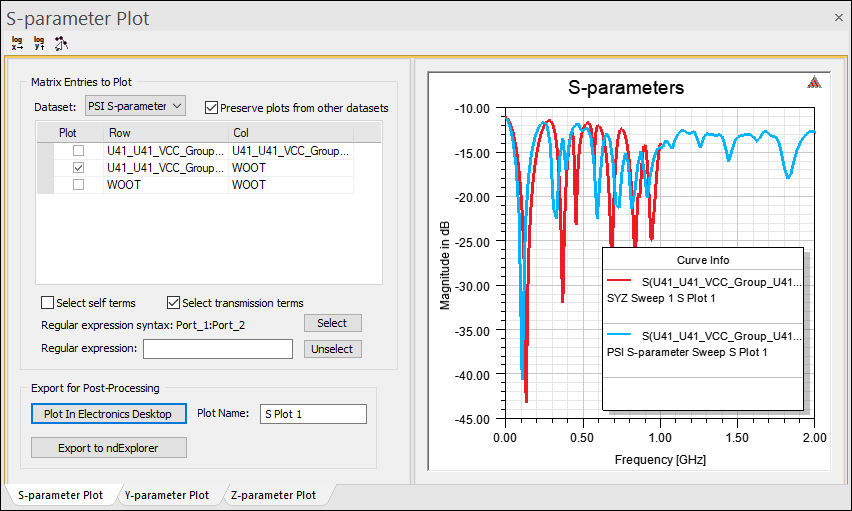Click the Plot In Electronics Desktop button

tap(109, 414)
